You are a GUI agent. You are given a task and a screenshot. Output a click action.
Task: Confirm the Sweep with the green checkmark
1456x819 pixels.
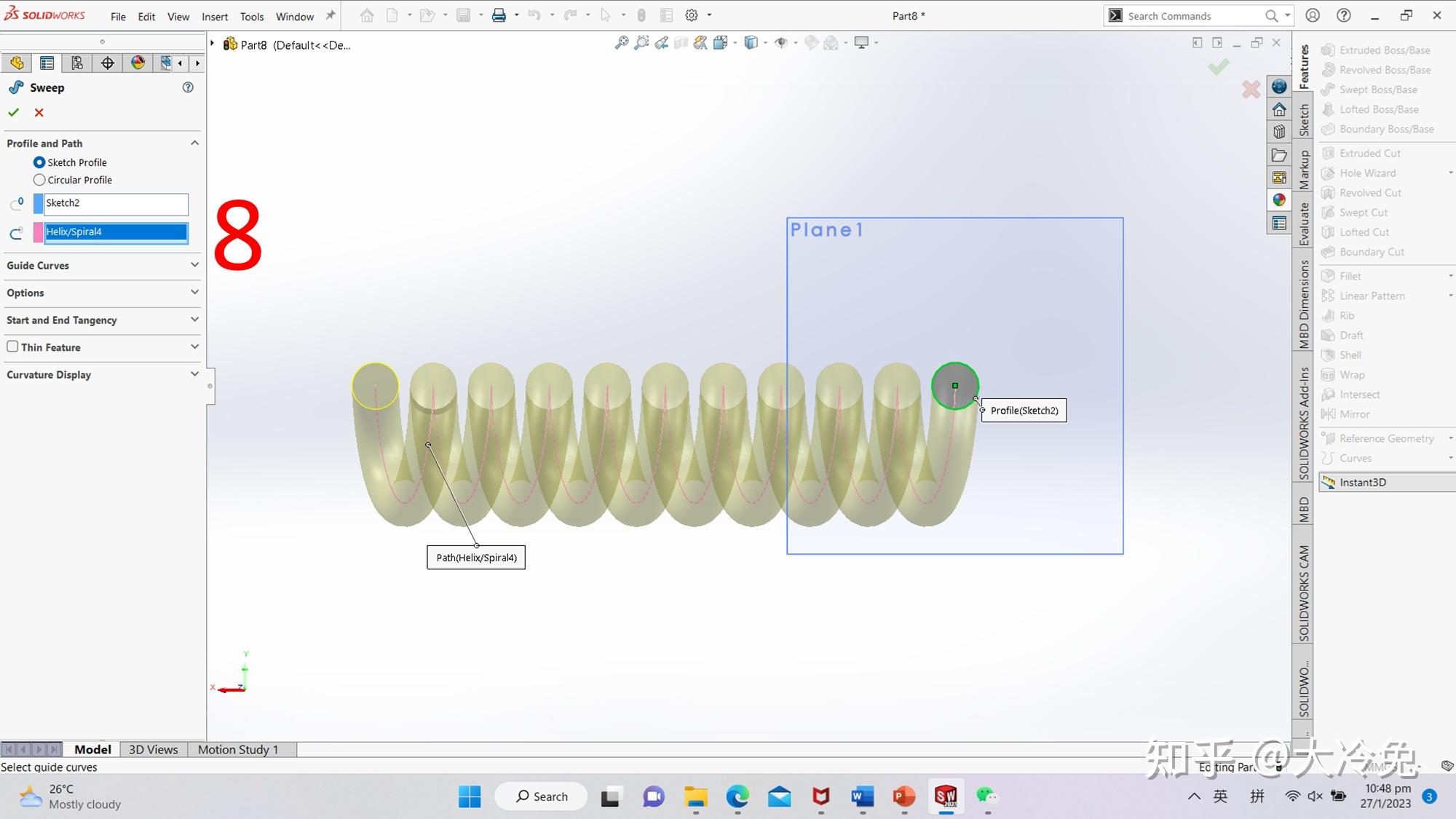point(13,112)
